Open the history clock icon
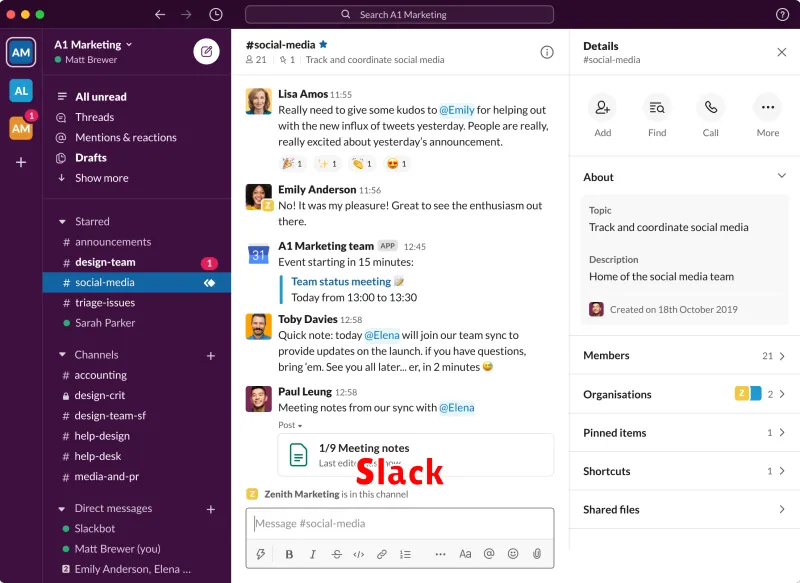The image size is (800, 583). (216, 14)
